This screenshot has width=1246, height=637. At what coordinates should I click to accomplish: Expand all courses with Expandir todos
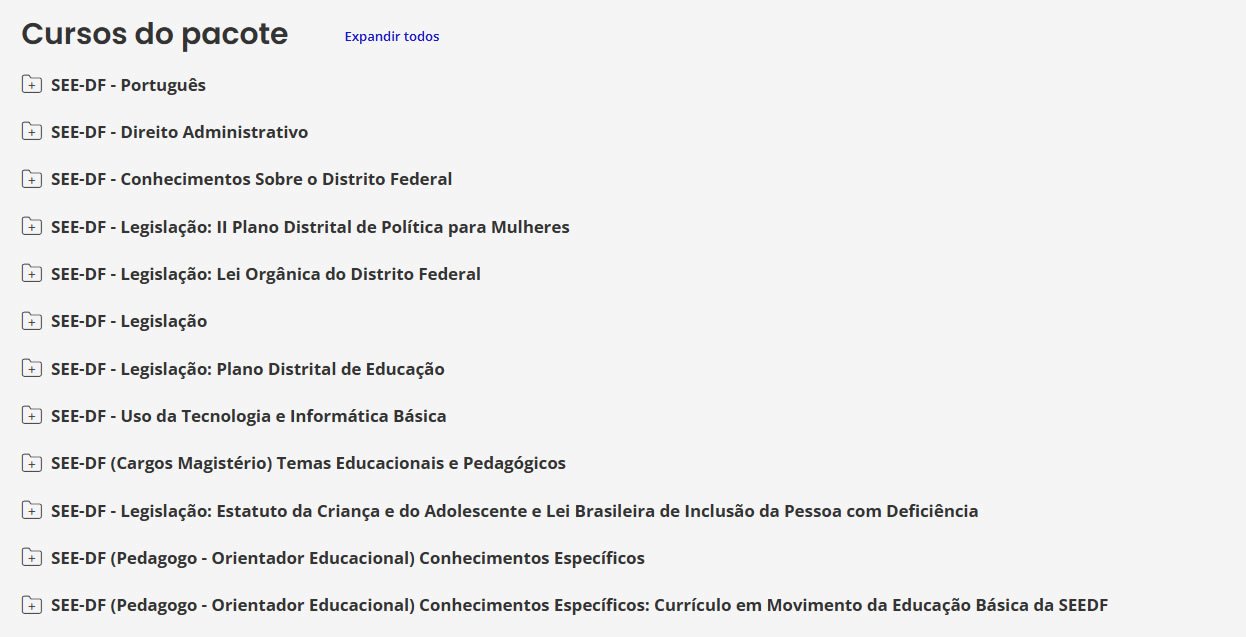coord(391,37)
